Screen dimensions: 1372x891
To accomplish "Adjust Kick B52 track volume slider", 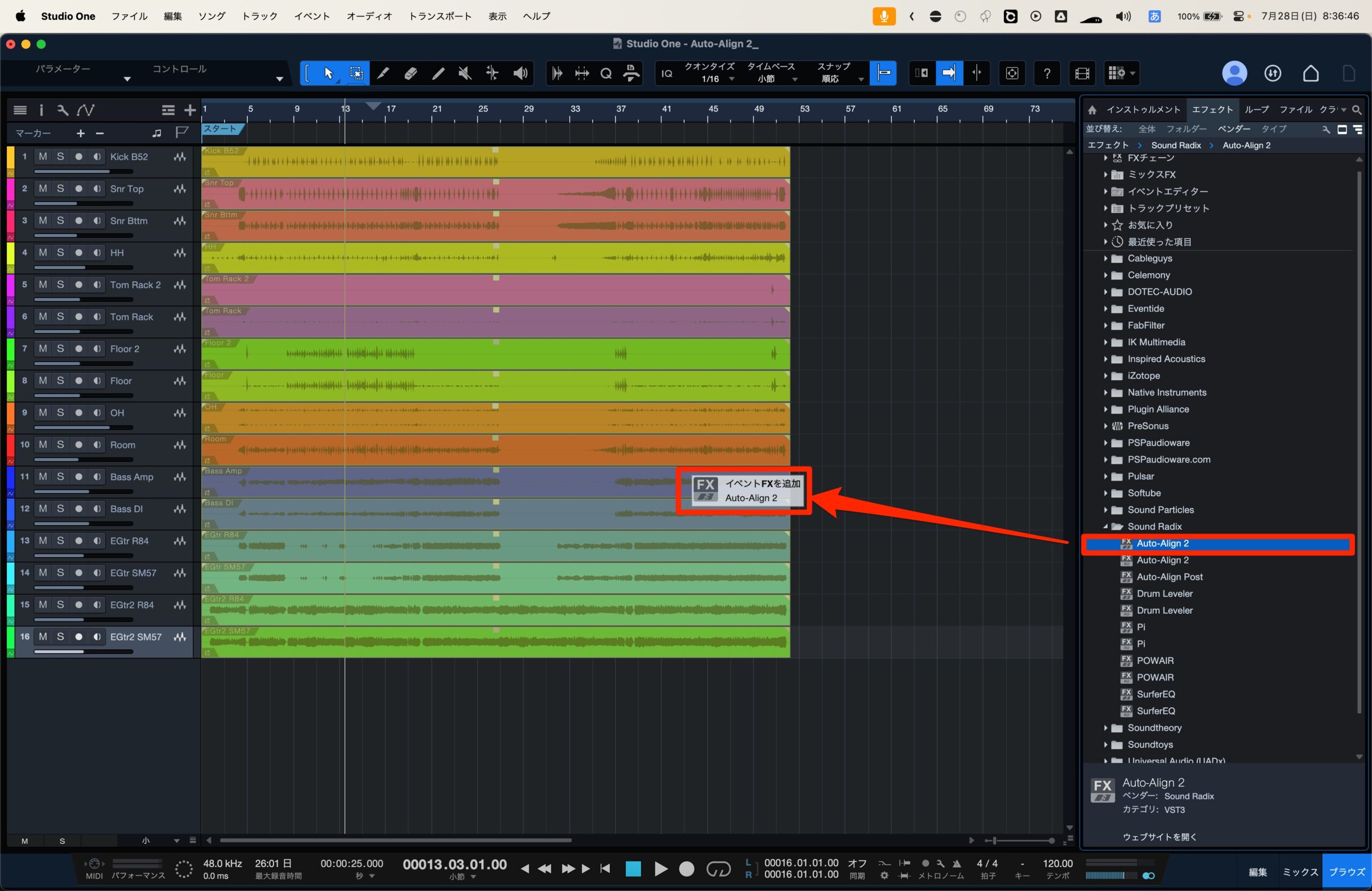I will [84, 171].
